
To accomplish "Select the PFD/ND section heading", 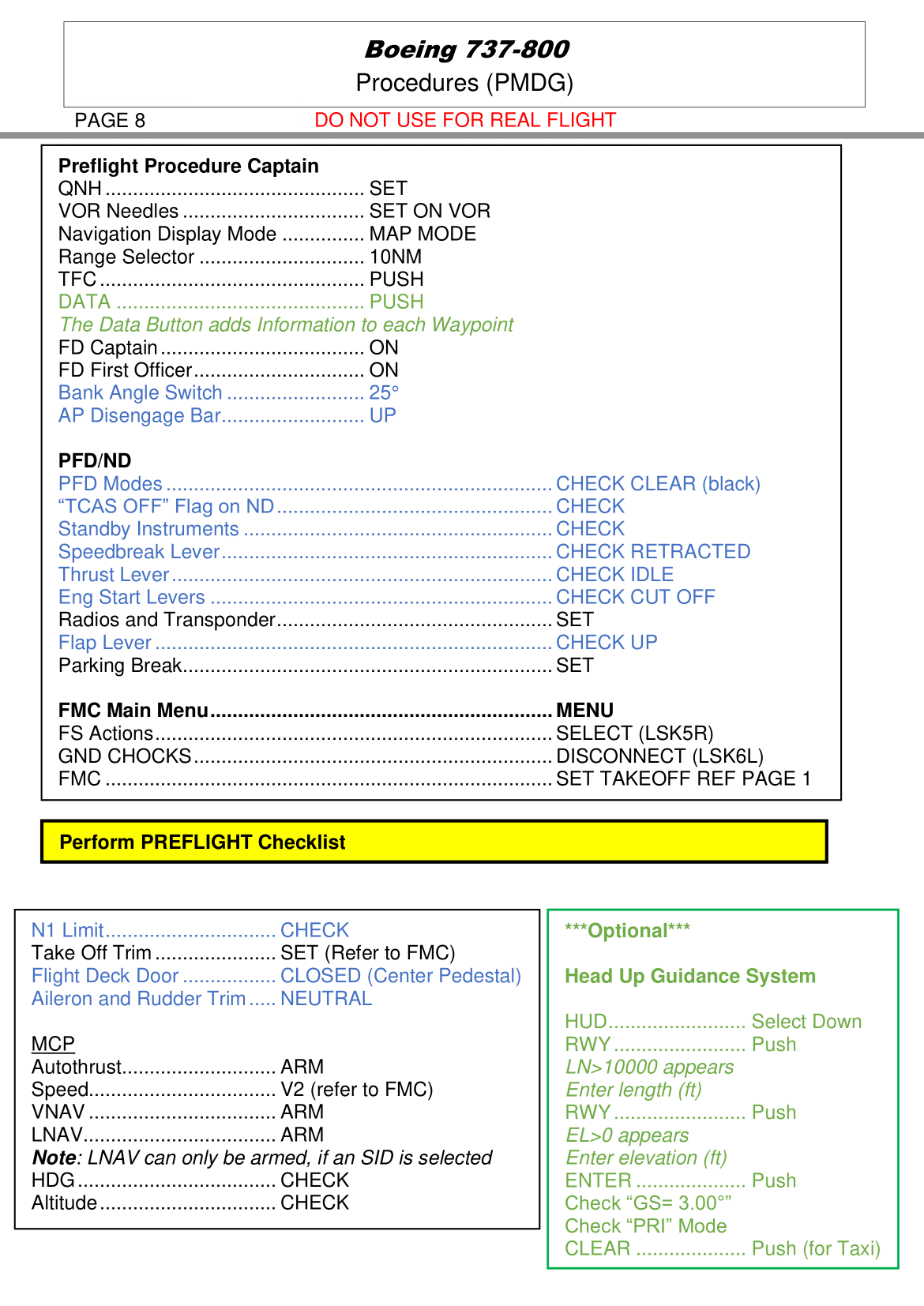I will coord(95,461).
